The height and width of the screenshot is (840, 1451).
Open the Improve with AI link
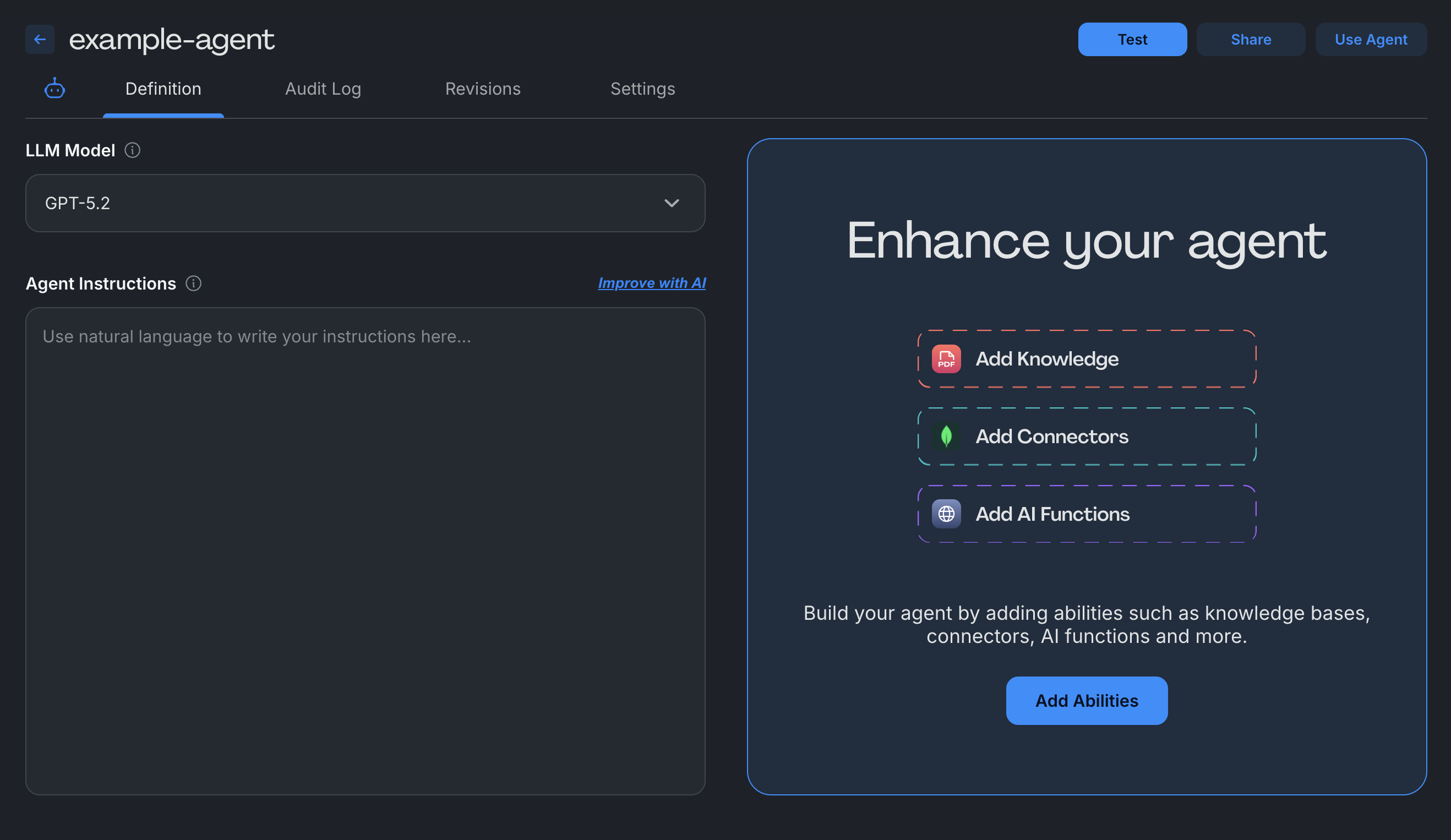click(x=652, y=283)
